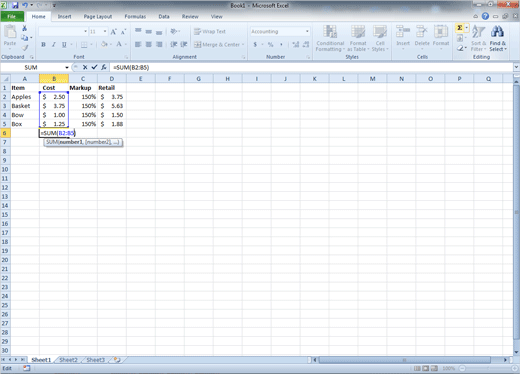Apply the Font Color letter A

(119, 44)
